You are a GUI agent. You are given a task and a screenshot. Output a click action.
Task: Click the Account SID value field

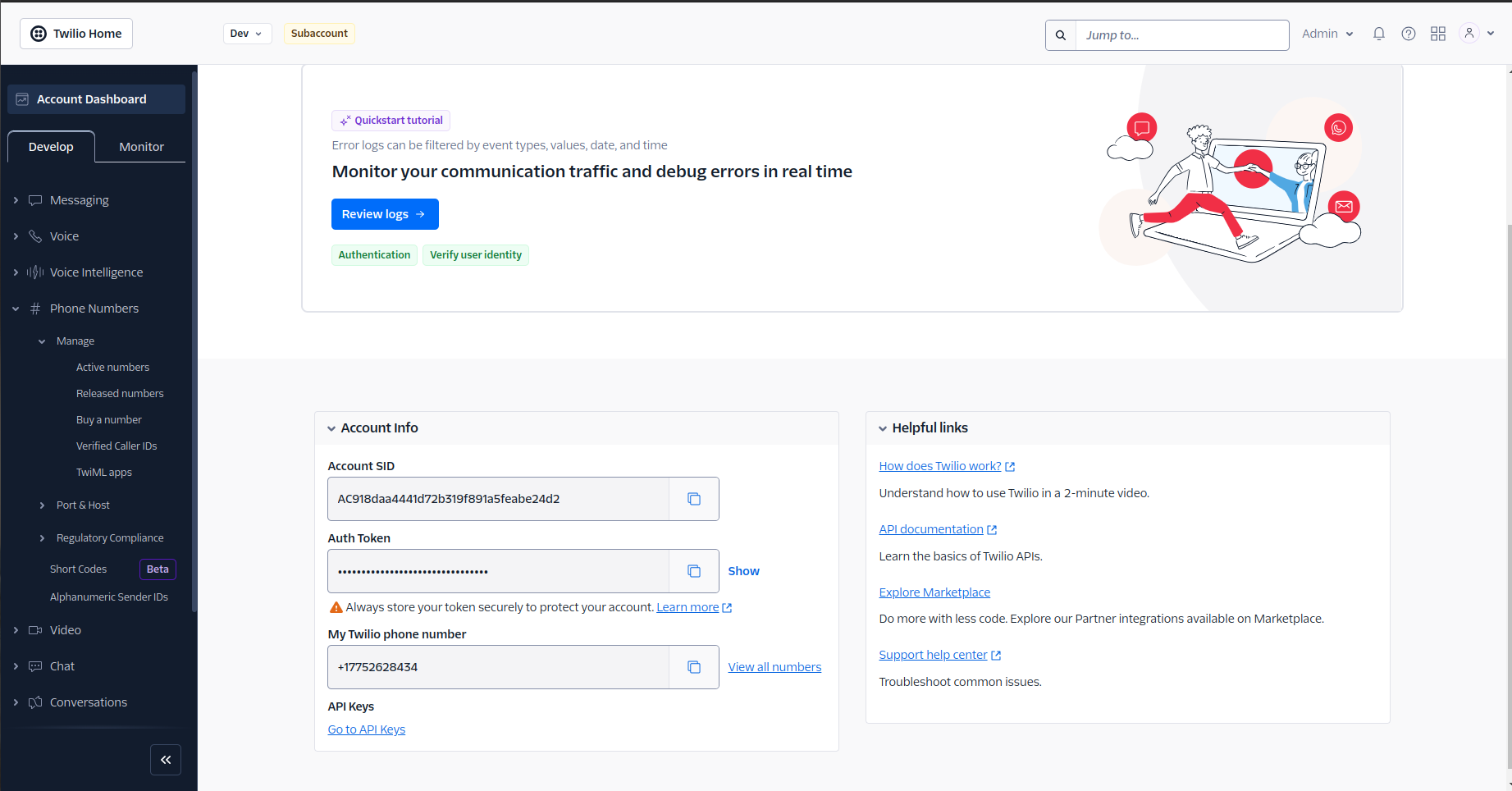(x=498, y=499)
